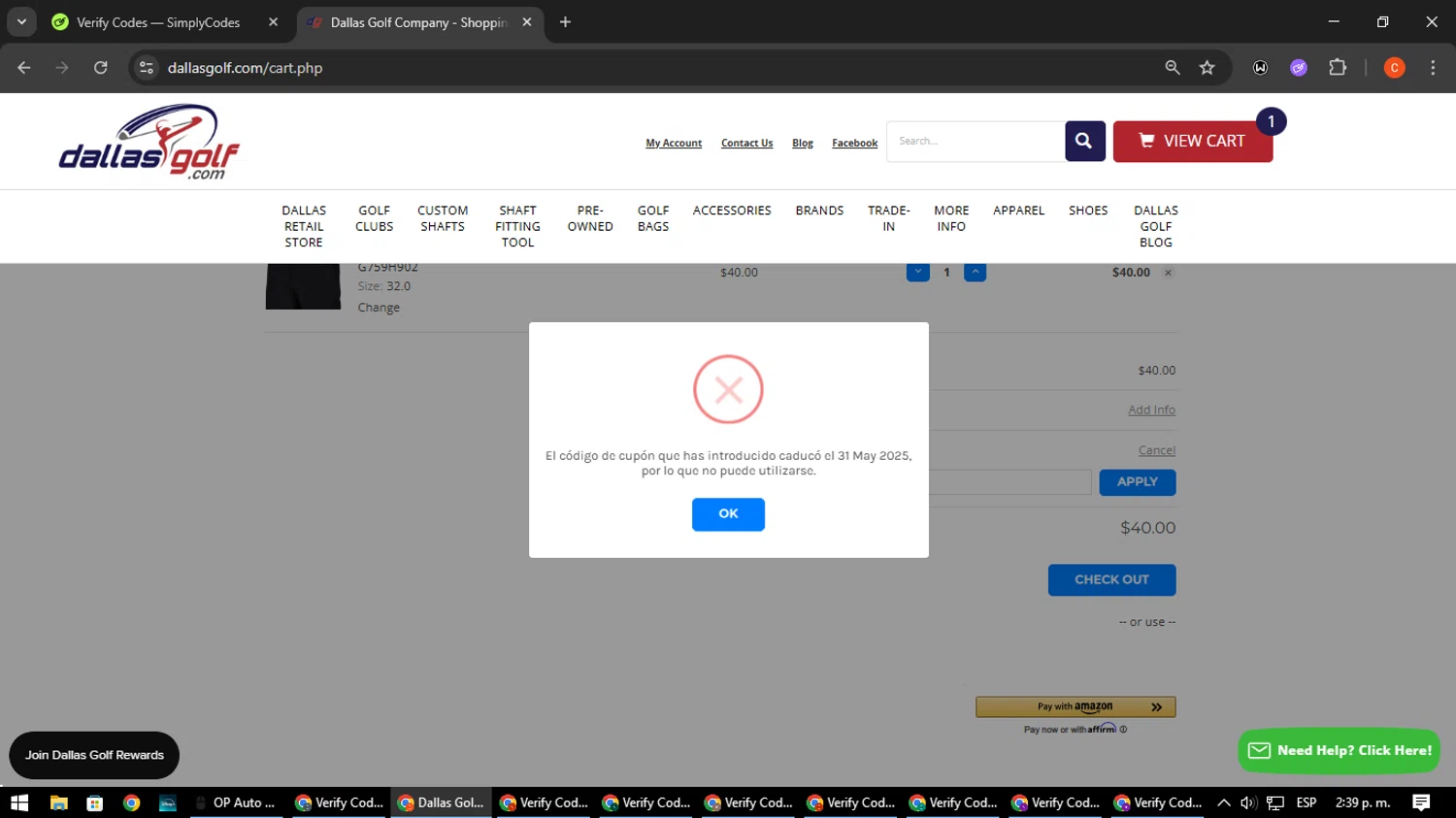
Task: Open the browser zoom indicator
Action: [1173, 68]
